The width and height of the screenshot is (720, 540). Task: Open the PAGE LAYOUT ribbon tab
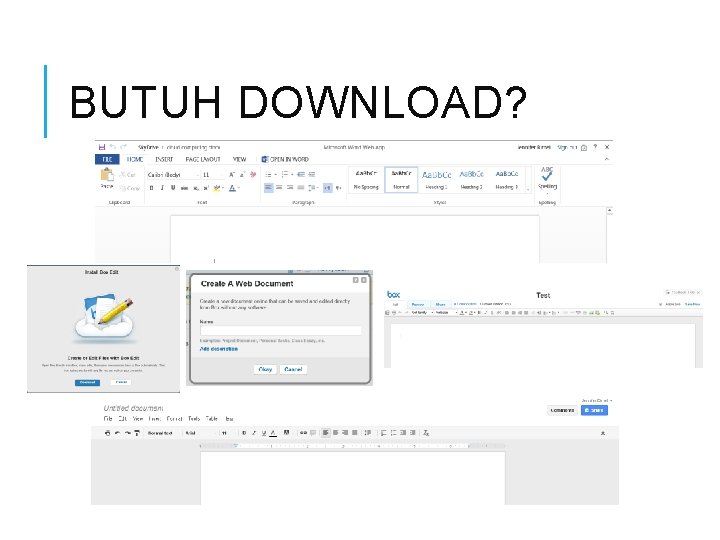click(202, 159)
